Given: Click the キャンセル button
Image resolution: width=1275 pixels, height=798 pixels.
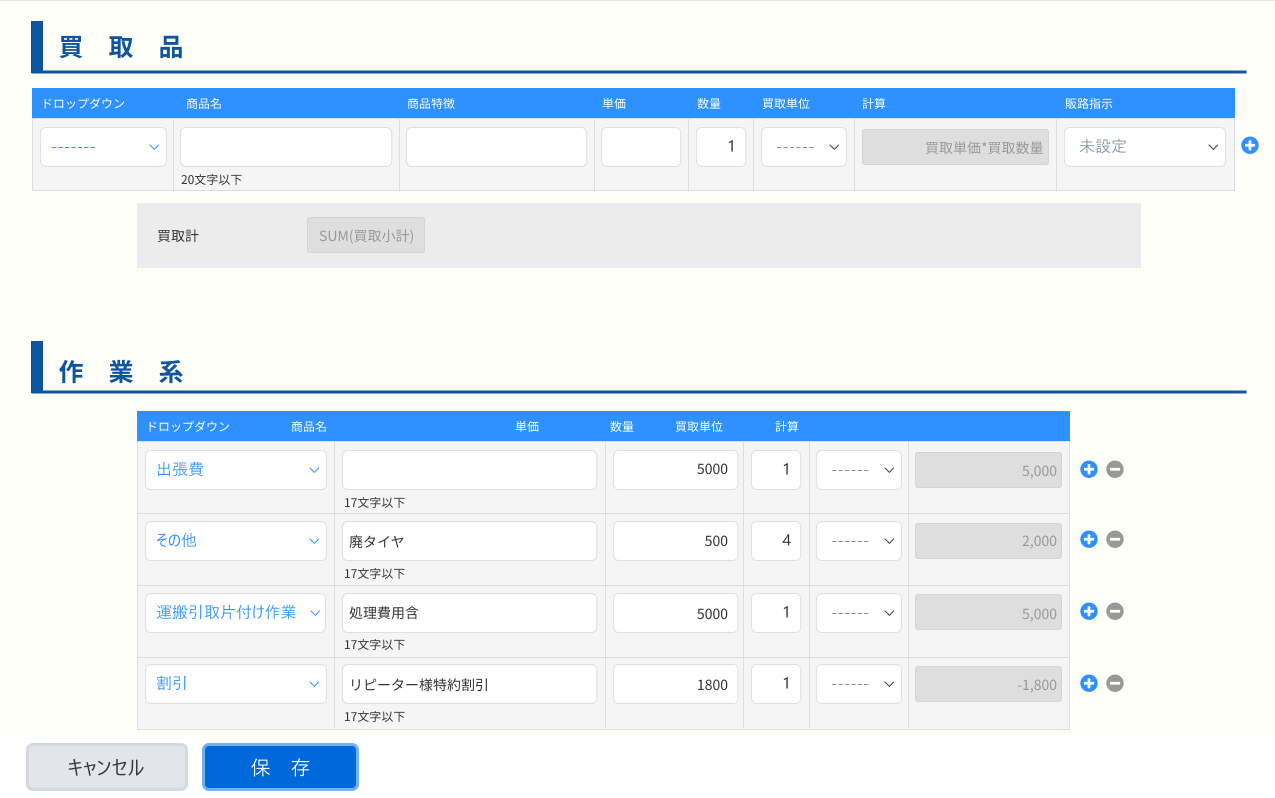Looking at the screenshot, I should pyautogui.click(x=106, y=767).
